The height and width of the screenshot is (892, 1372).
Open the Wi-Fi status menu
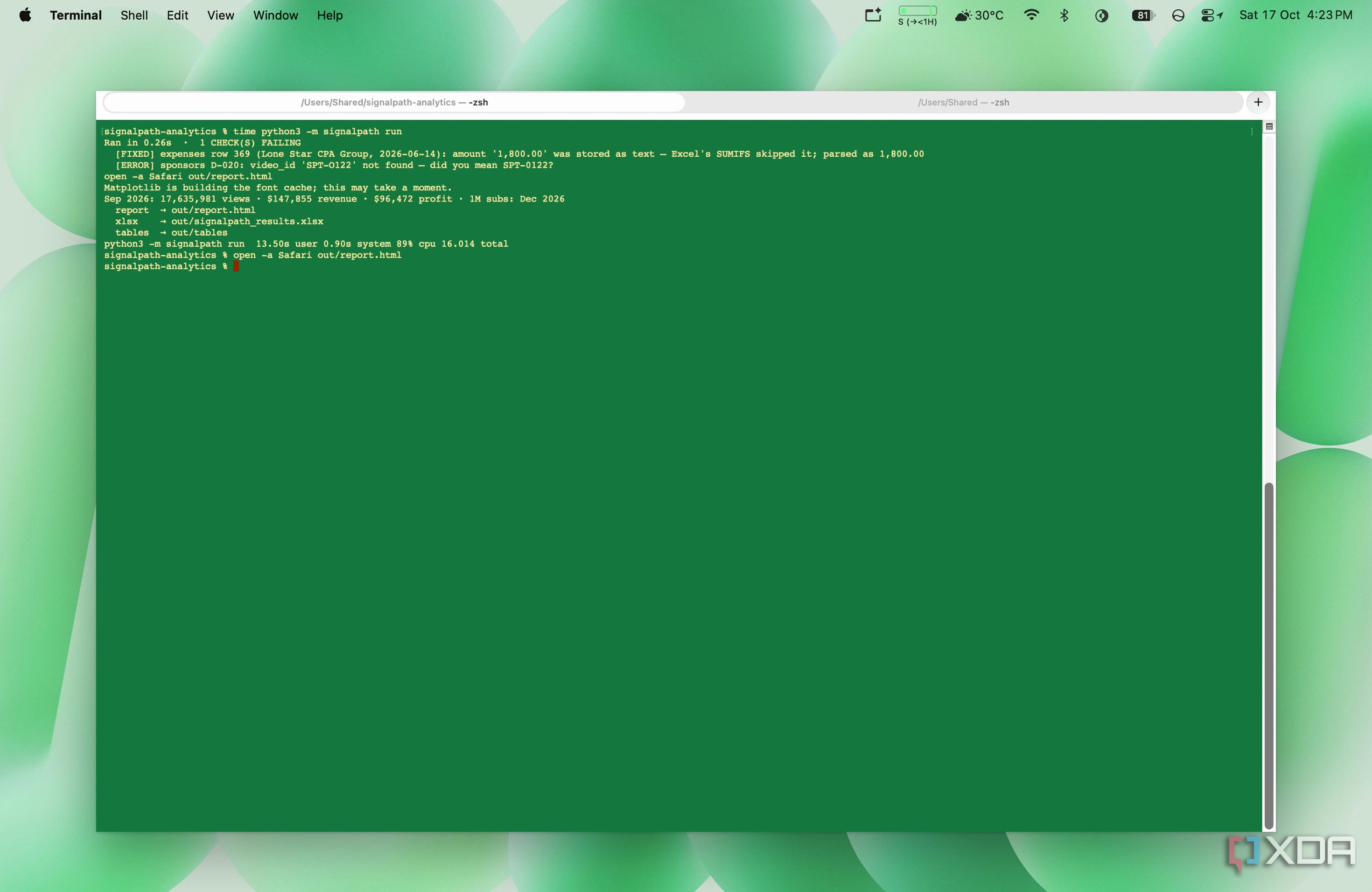[x=1031, y=15]
